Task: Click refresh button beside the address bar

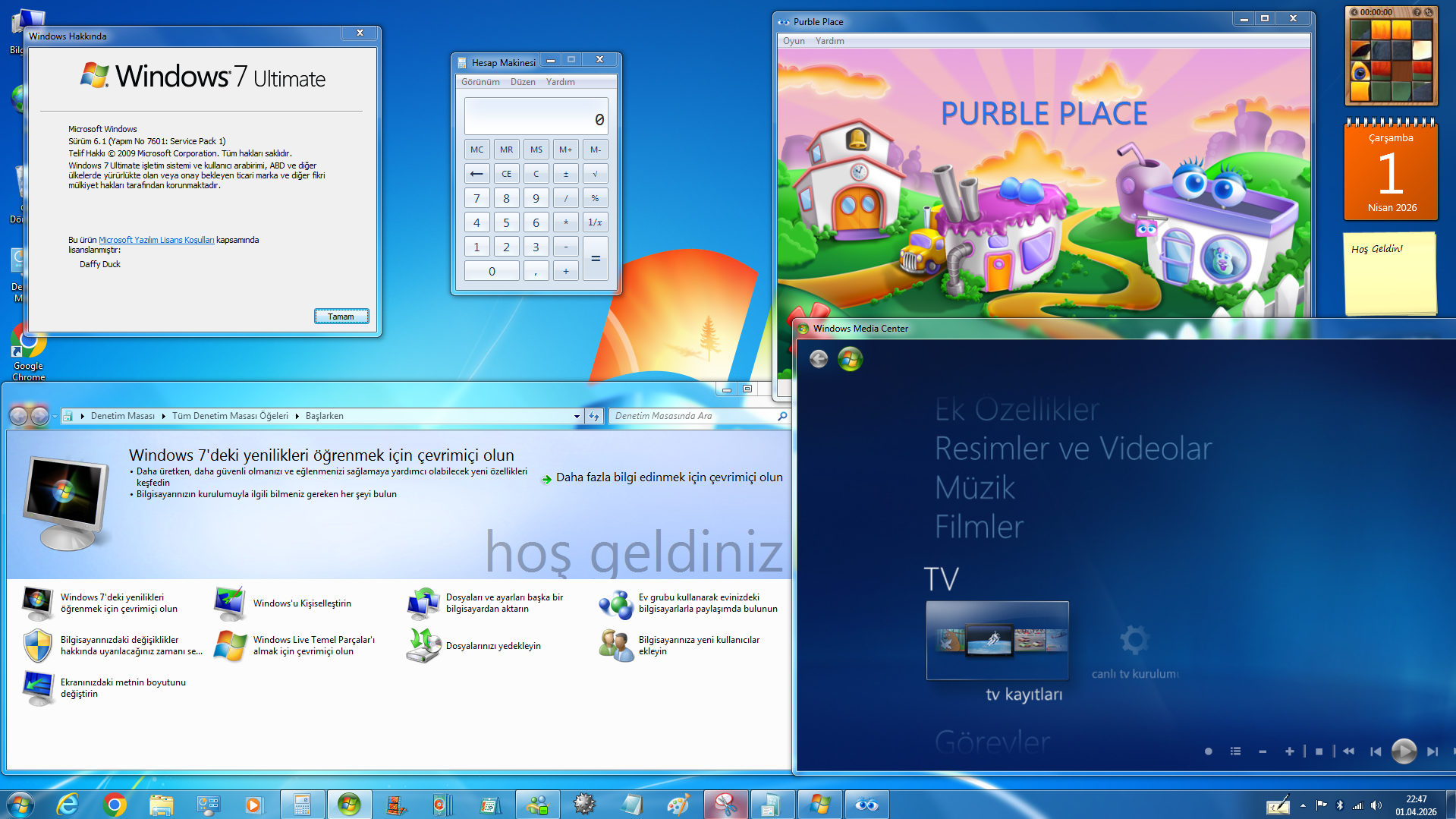Action: click(x=595, y=416)
